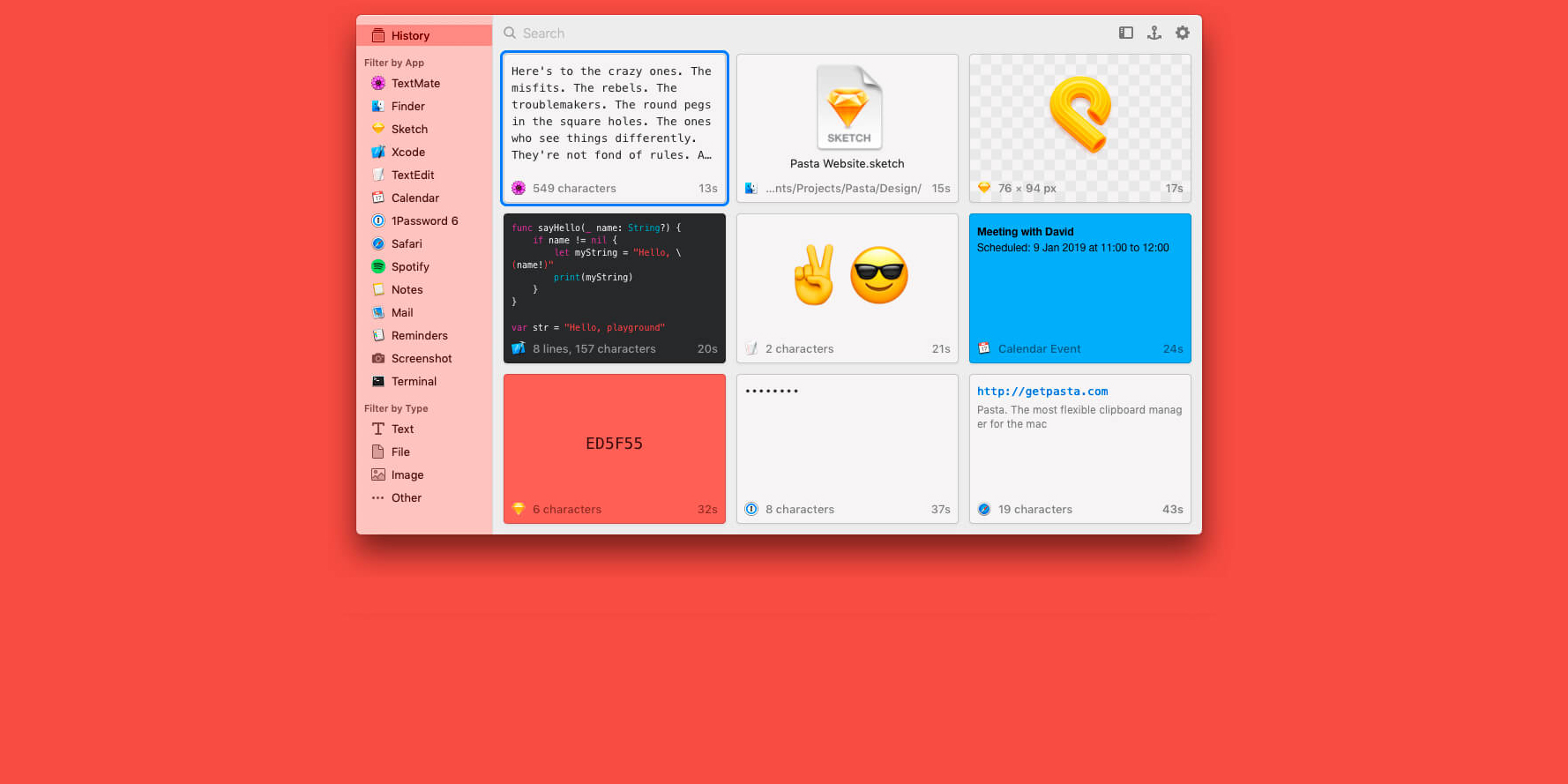Toggle the sidebar panel icon
Image resolution: width=1568 pixels, height=784 pixels.
1126,33
